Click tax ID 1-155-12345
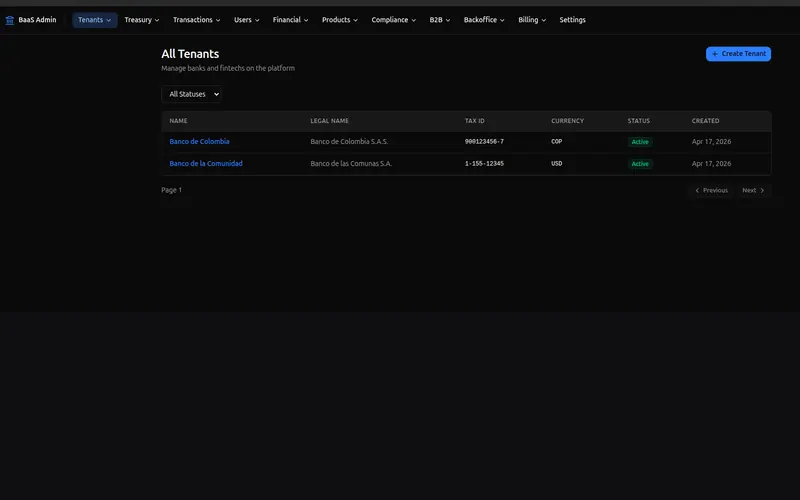Image resolution: width=800 pixels, height=500 pixels. (x=484, y=164)
